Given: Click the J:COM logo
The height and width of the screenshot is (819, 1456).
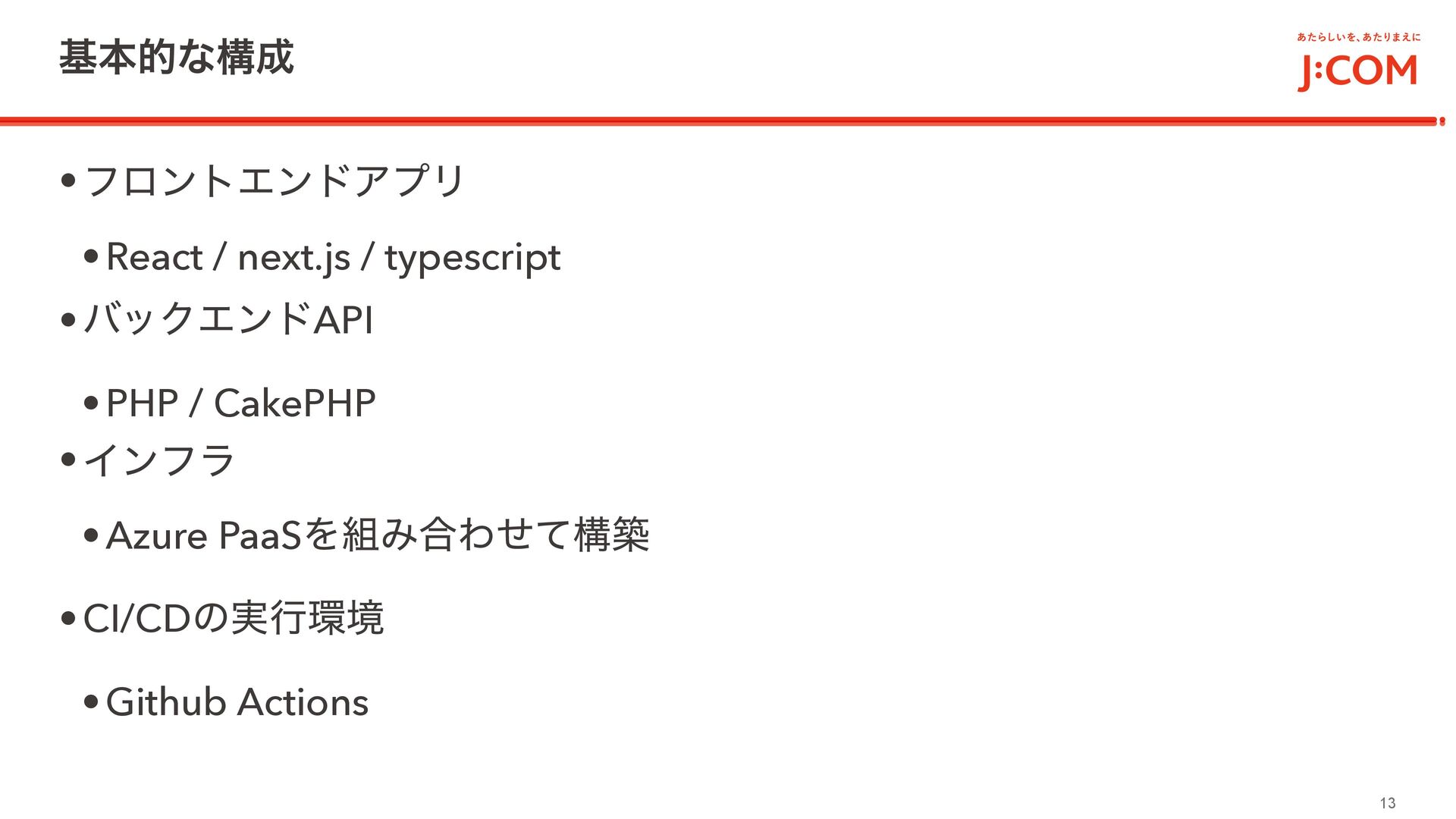Looking at the screenshot, I should (x=1357, y=72).
